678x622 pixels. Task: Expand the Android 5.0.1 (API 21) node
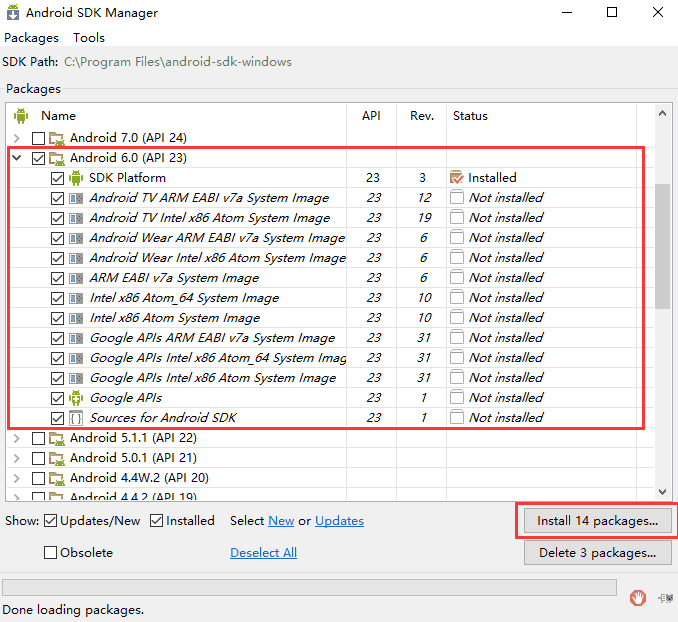17,458
